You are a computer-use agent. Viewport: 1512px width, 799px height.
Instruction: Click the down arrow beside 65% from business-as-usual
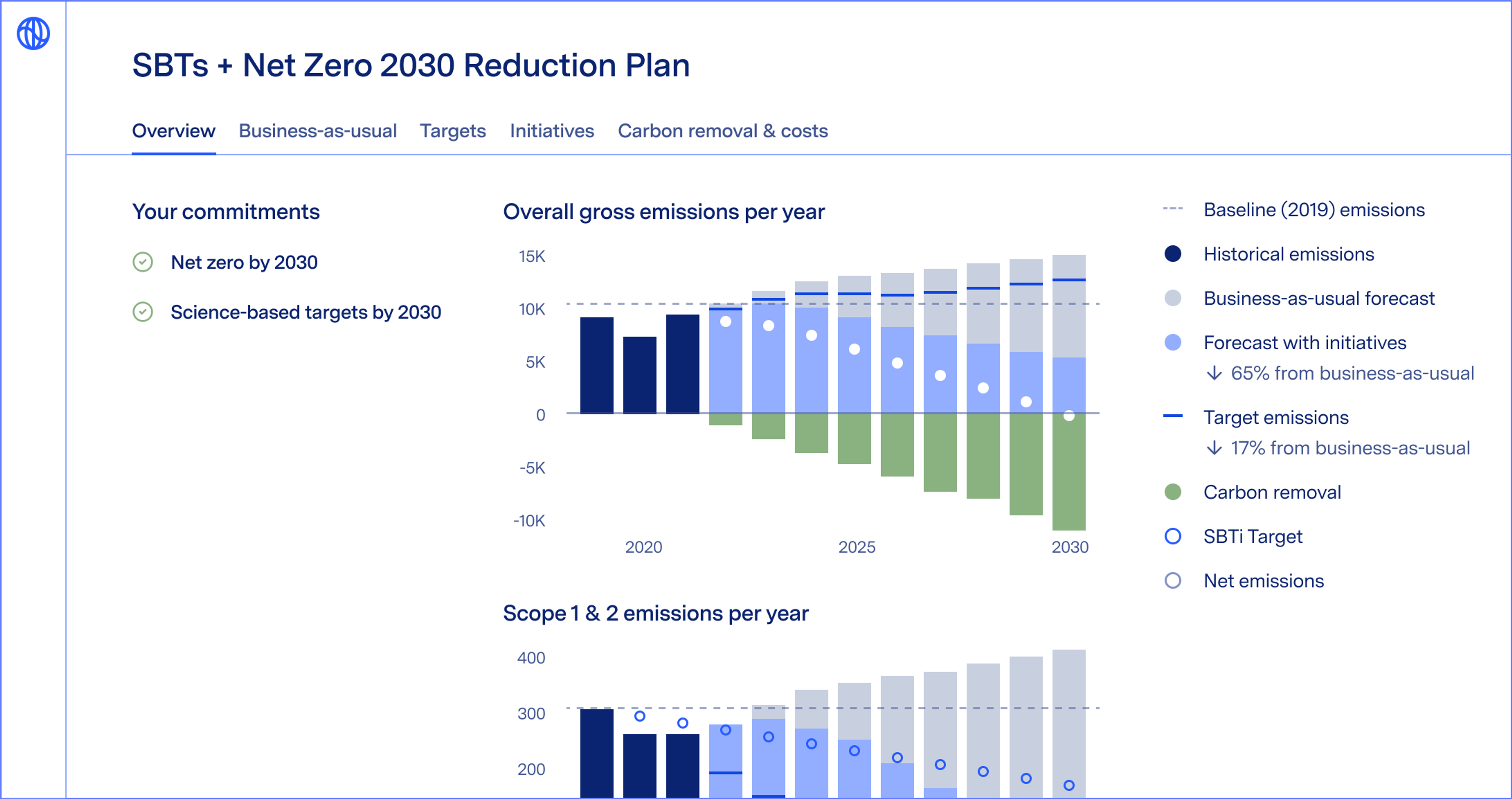coord(1214,373)
